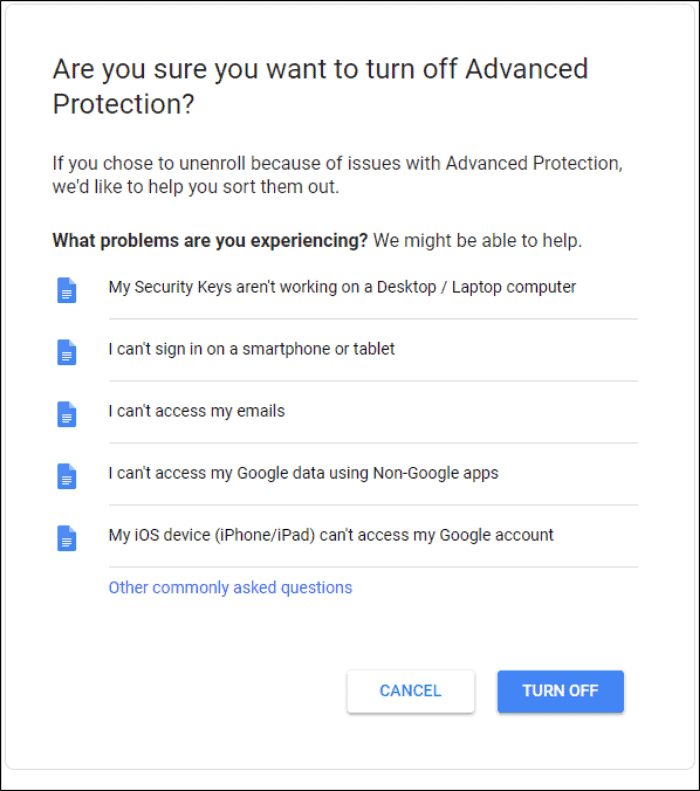Click the document icon next to smartphone sign-in issue
This screenshot has height=791, width=700.
[x=67, y=352]
